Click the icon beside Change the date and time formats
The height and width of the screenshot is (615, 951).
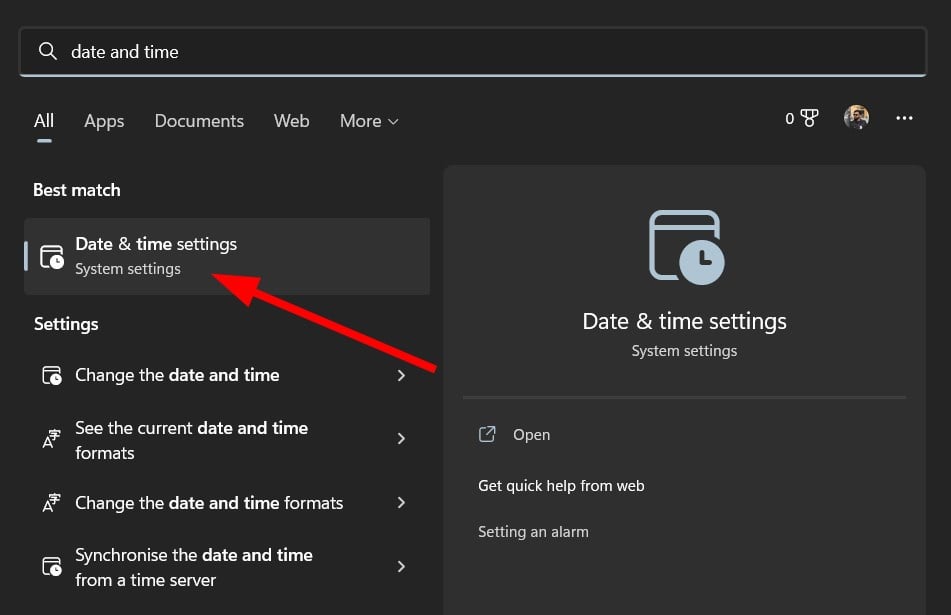(52, 503)
